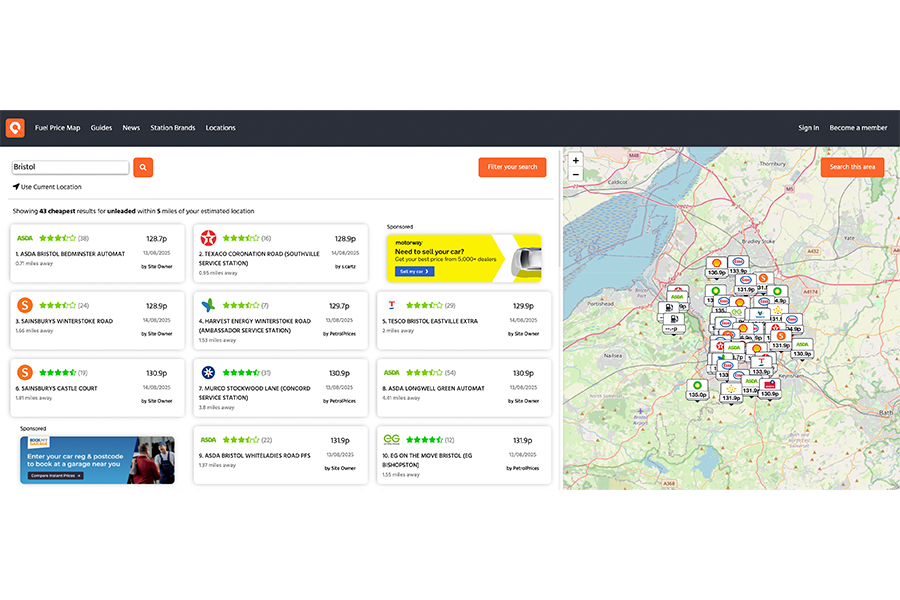Click the location arrow icon beside Use Current Location
900x600 pixels.
pos(16,187)
